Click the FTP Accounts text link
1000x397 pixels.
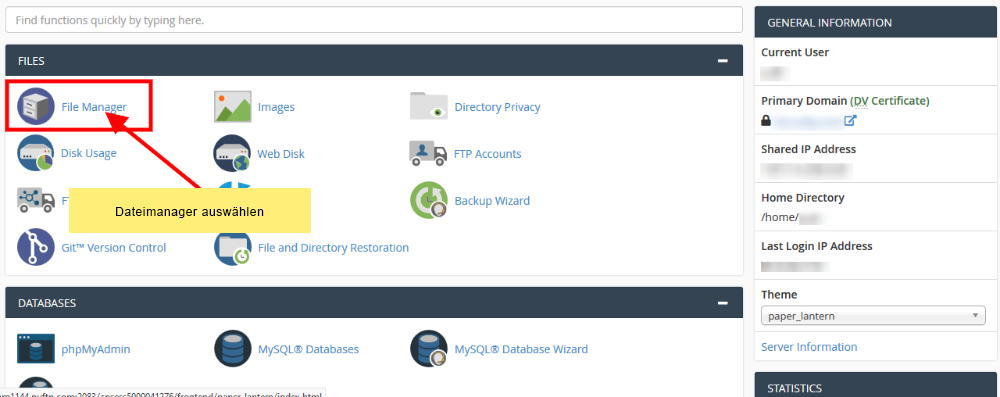click(x=487, y=154)
